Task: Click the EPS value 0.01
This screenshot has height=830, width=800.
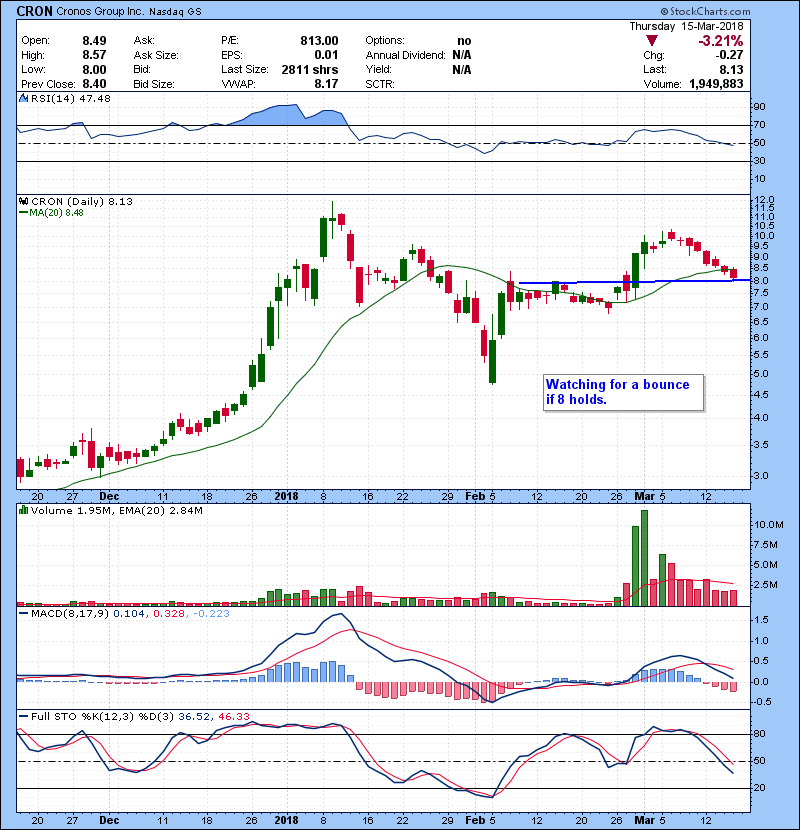Action: click(326, 55)
